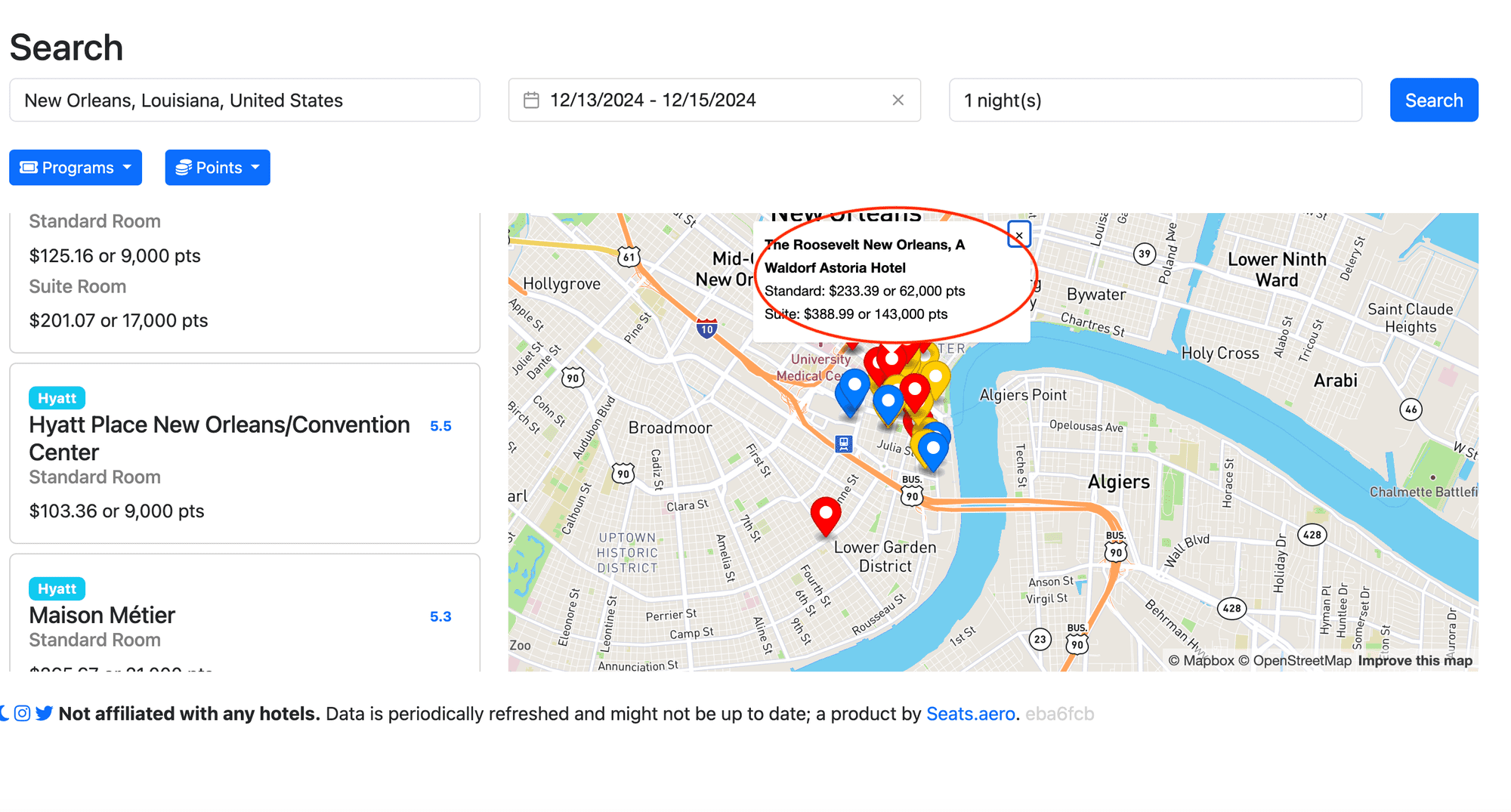Click the Improve this map link

click(1415, 660)
